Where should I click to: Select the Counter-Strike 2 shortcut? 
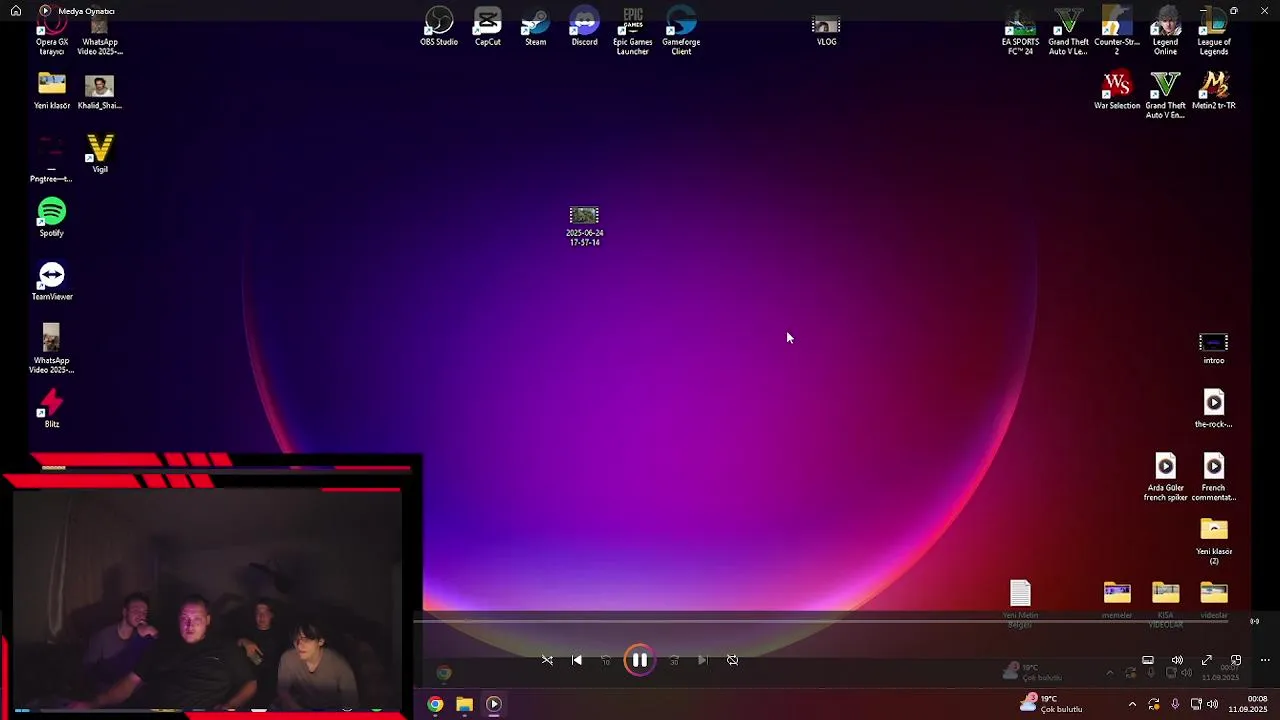coord(1117,32)
